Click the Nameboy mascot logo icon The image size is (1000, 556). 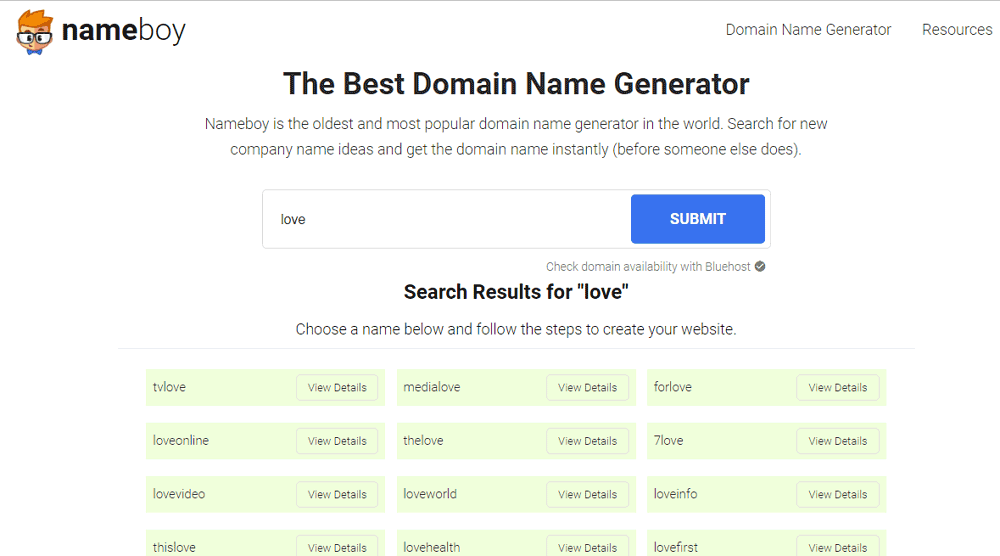coord(34,32)
